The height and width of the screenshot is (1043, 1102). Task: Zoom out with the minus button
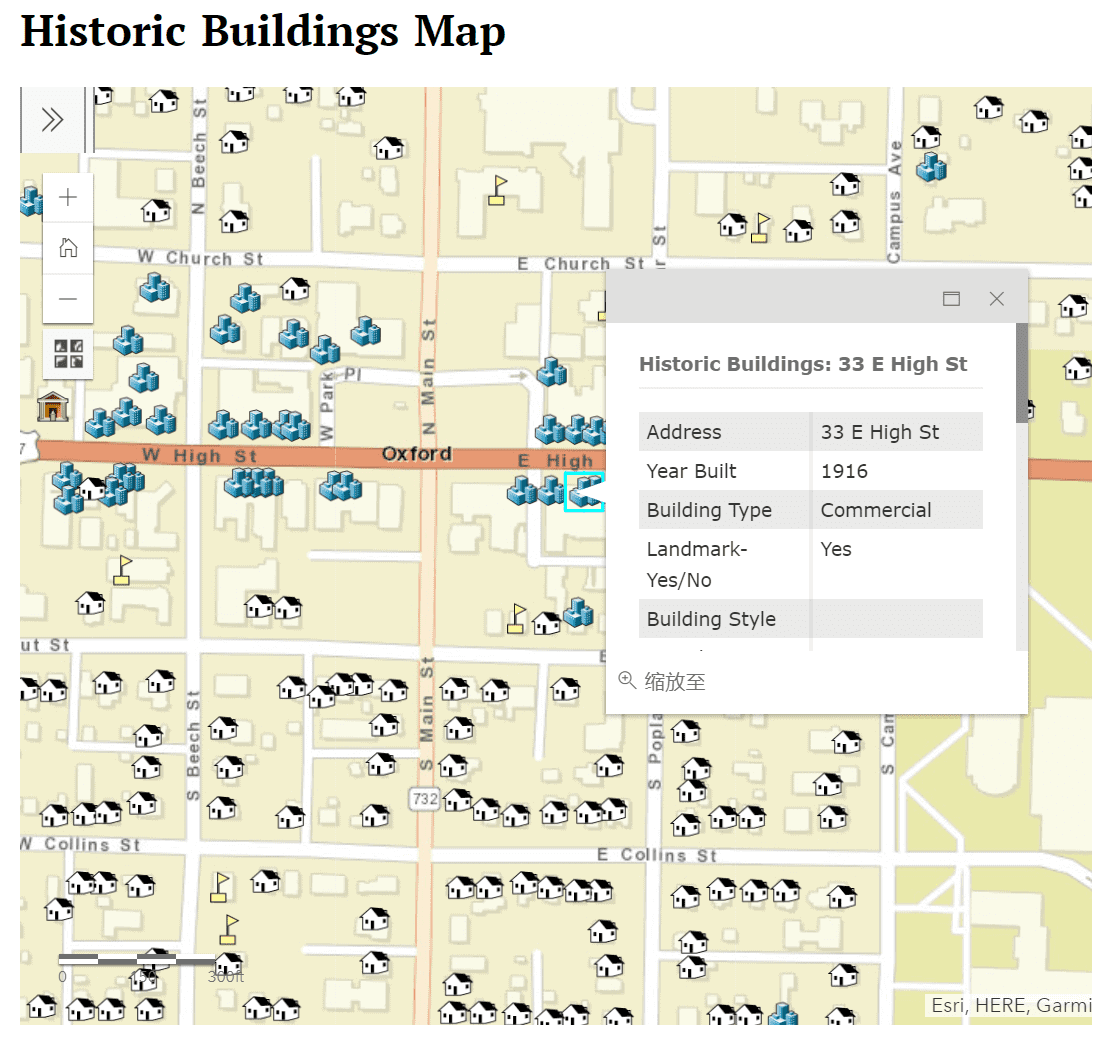tap(68, 298)
